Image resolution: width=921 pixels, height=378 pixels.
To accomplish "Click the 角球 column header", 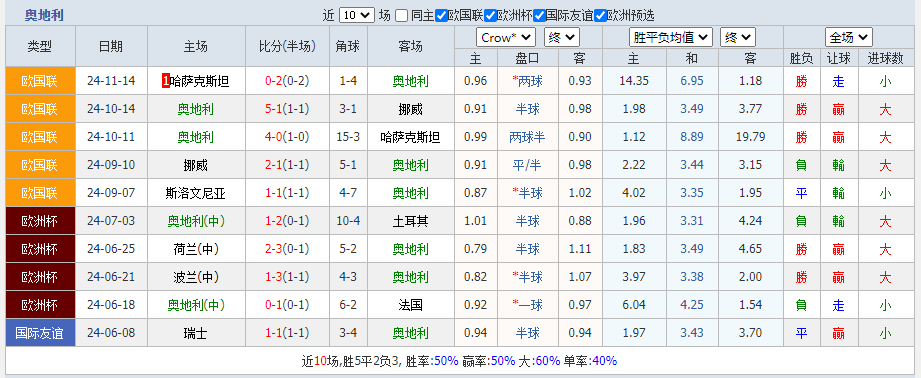I will tap(349, 46).
